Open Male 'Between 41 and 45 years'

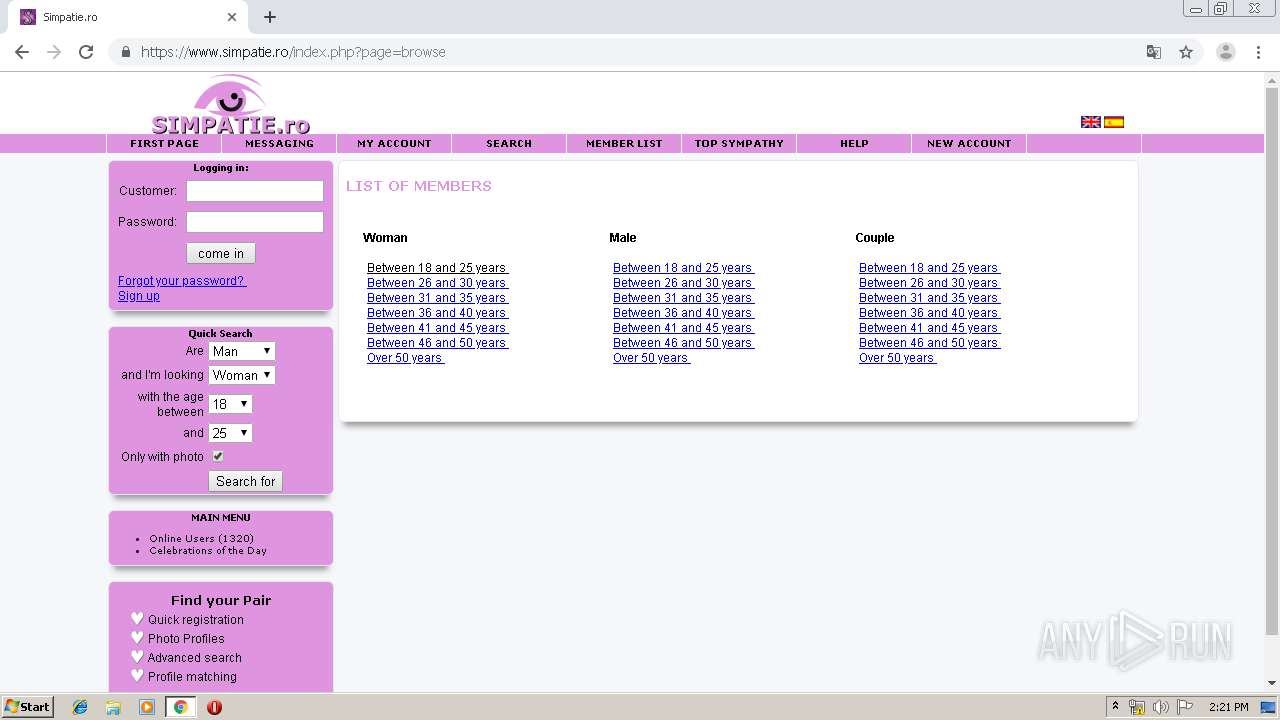click(x=683, y=328)
